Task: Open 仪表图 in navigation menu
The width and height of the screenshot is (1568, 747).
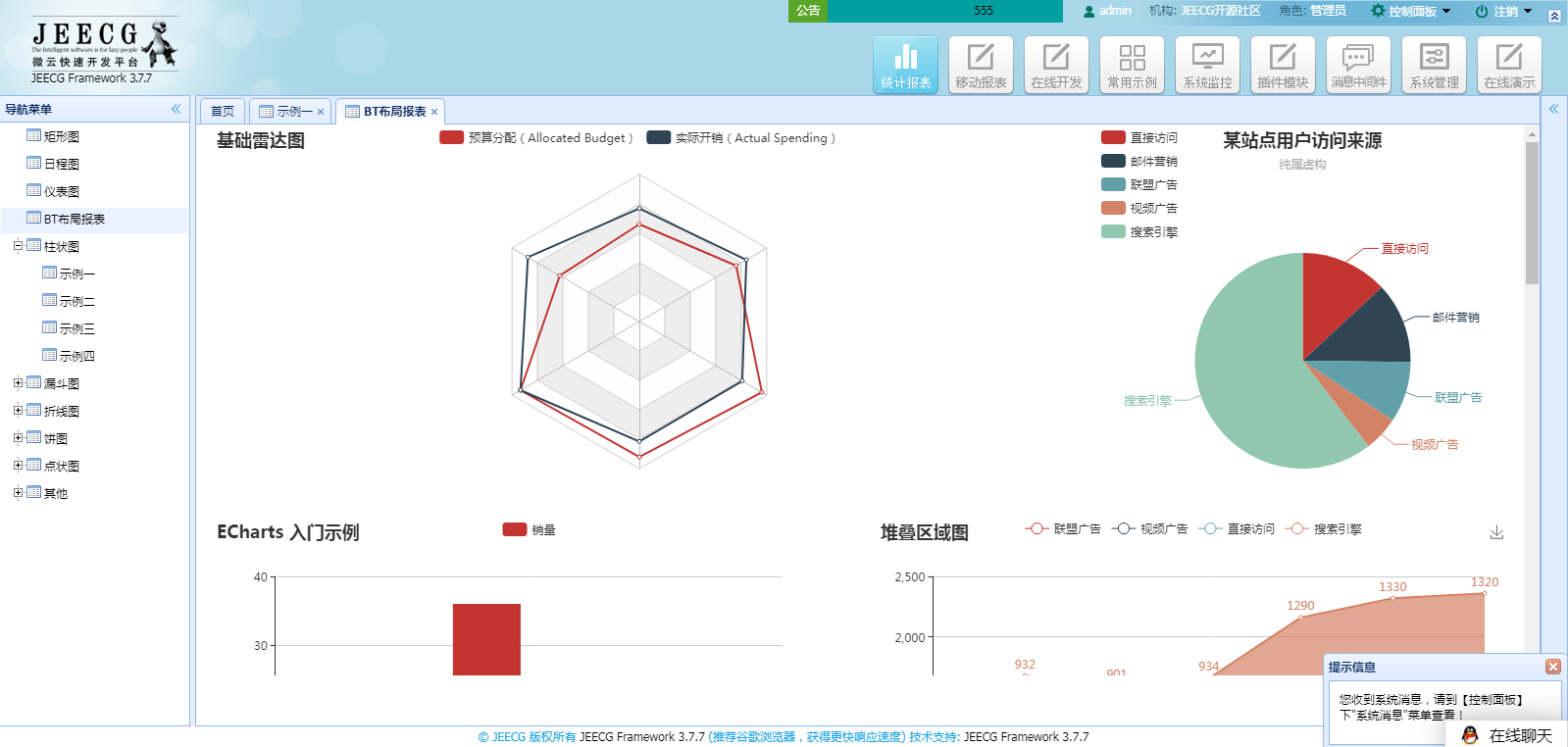Action: (x=61, y=192)
